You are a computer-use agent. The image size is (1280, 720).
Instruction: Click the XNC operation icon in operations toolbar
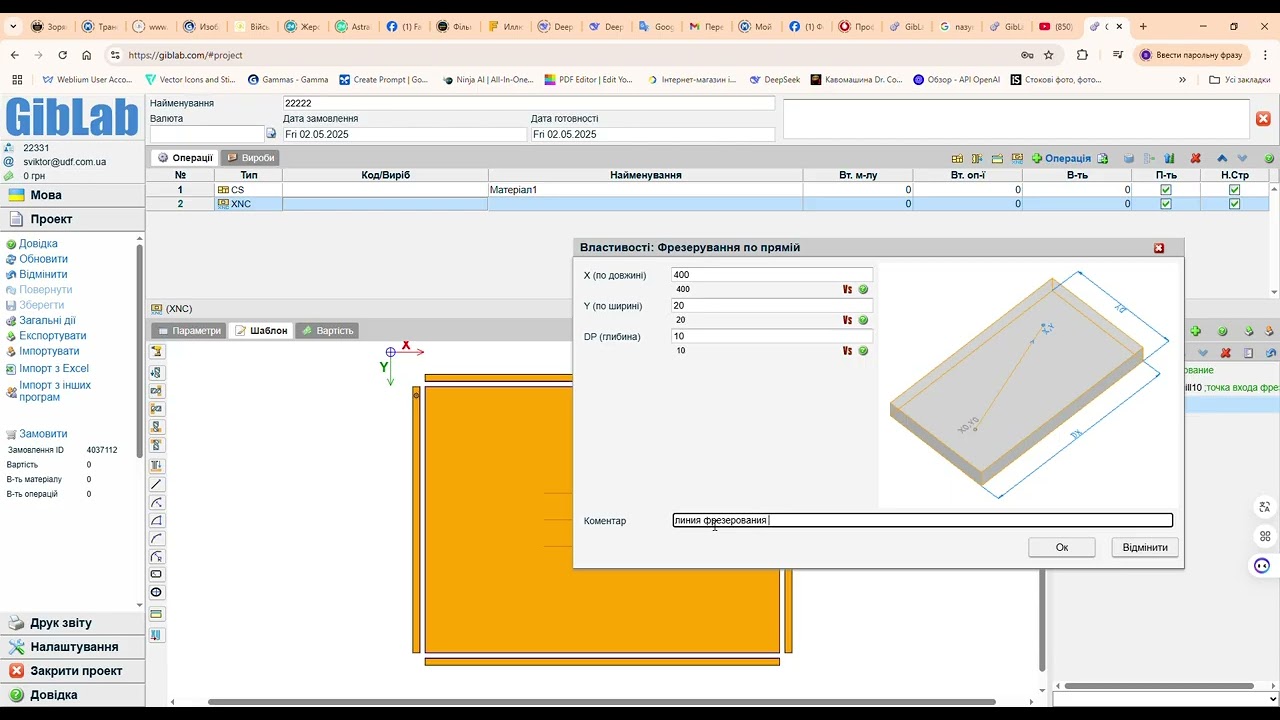(1017, 158)
